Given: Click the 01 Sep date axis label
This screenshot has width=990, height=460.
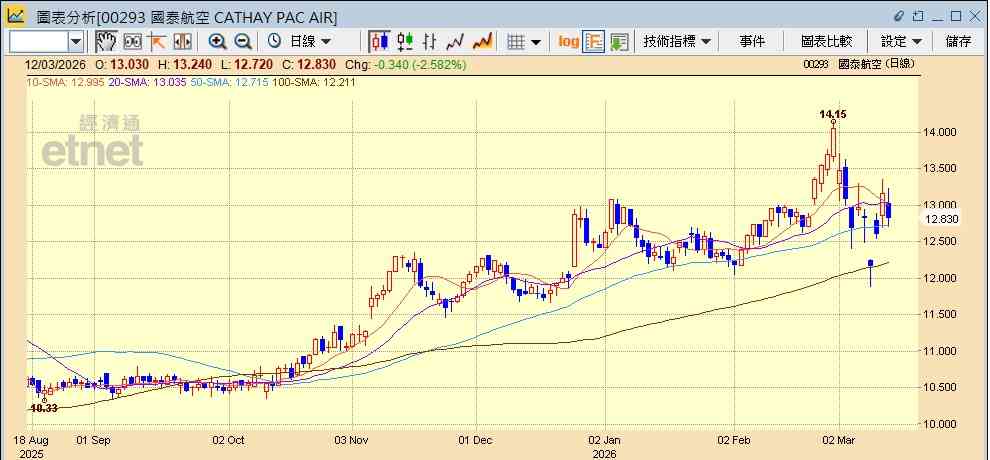Looking at the screenshot, I should pos(93,440).
